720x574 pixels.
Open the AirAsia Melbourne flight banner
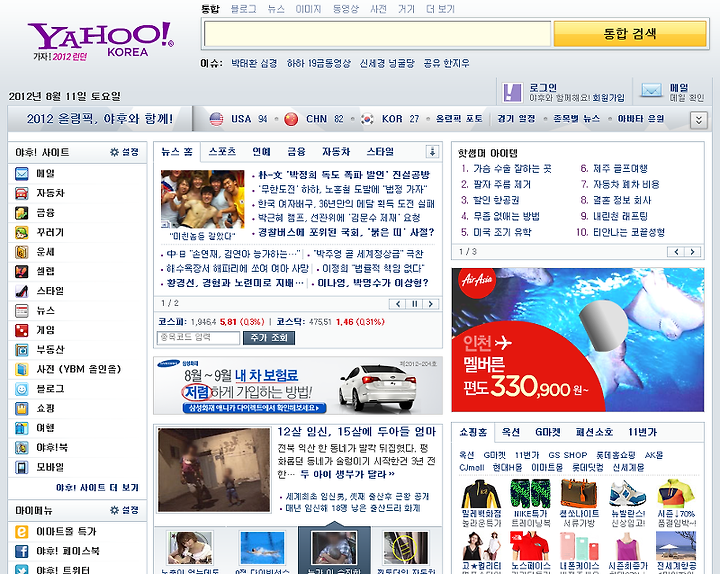pos(578,340)
